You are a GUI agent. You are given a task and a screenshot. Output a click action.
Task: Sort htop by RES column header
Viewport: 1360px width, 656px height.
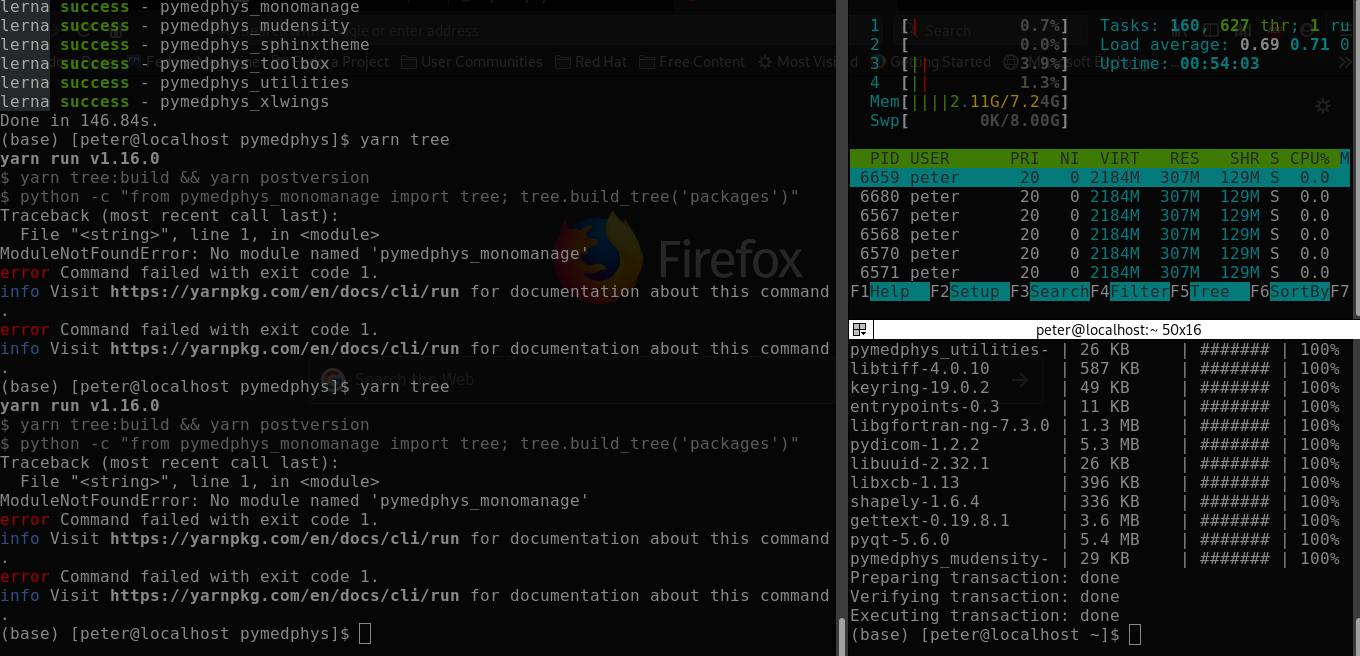1185,158
